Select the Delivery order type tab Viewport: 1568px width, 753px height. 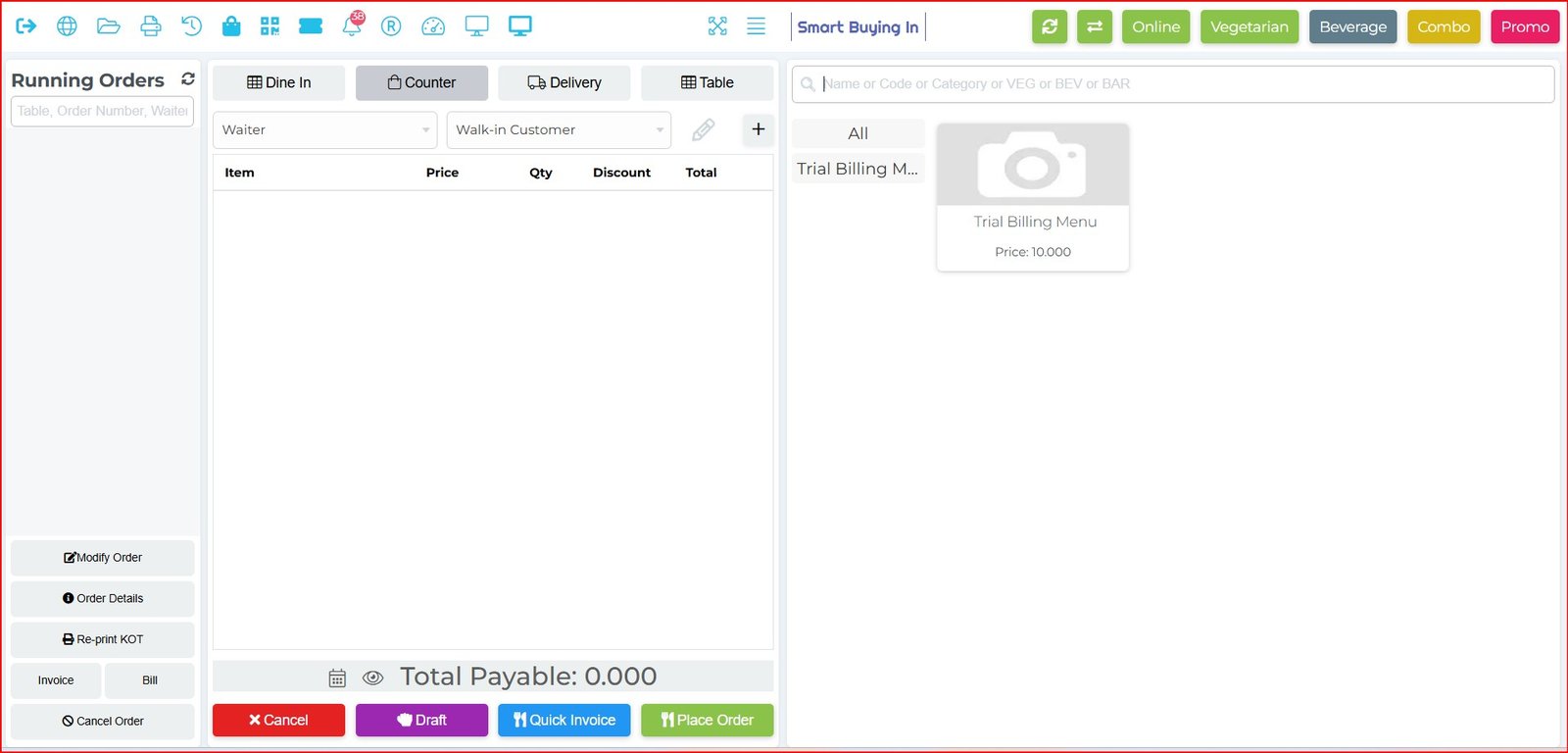563,82
